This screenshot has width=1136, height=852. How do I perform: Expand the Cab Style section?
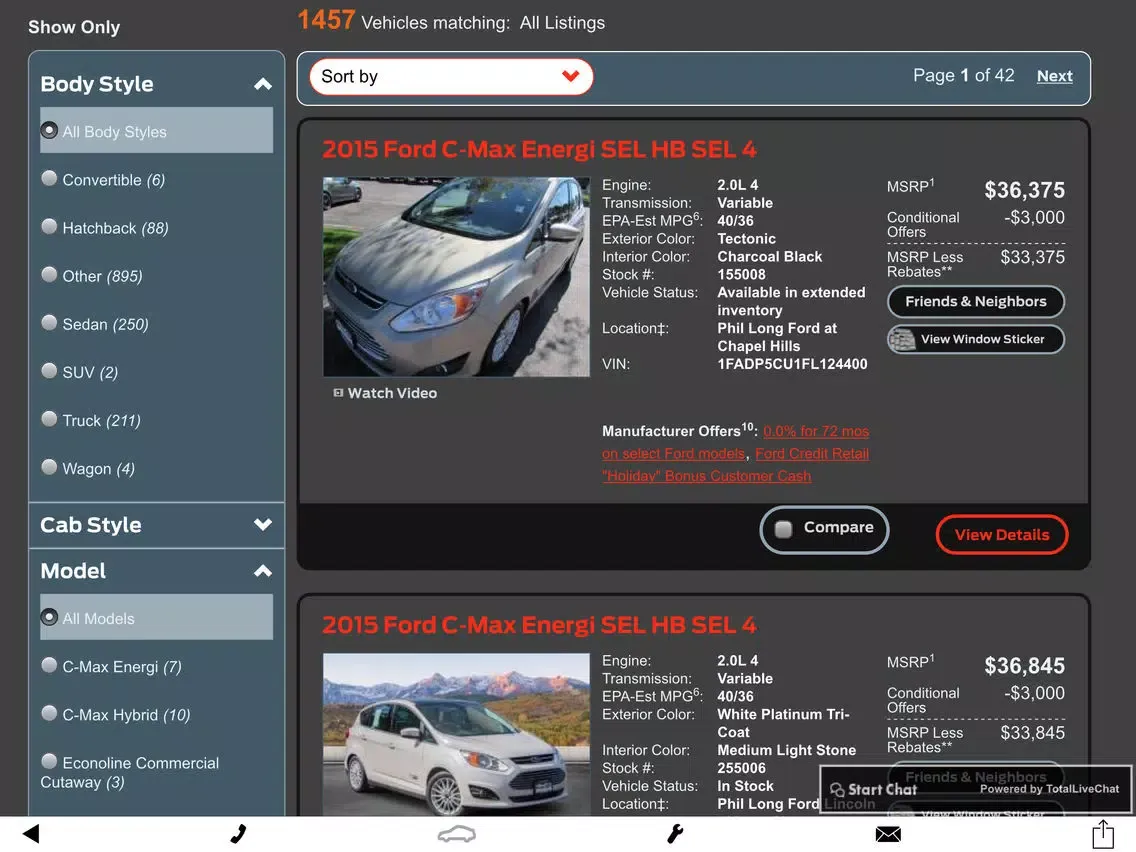(x=263, y=524)
